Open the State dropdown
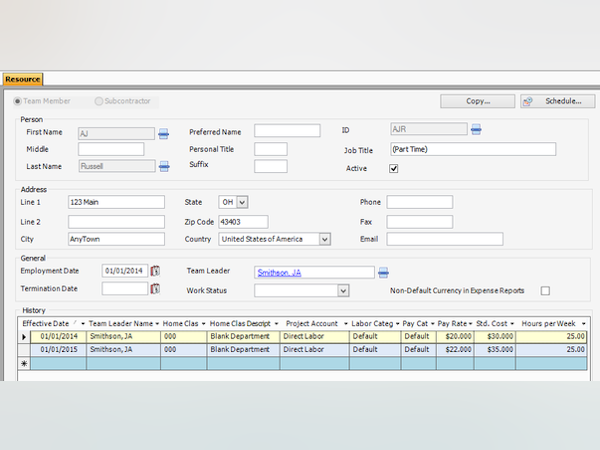Image resolution: width=600 pixels, height=450 pixels. click(x=242, y=202)
